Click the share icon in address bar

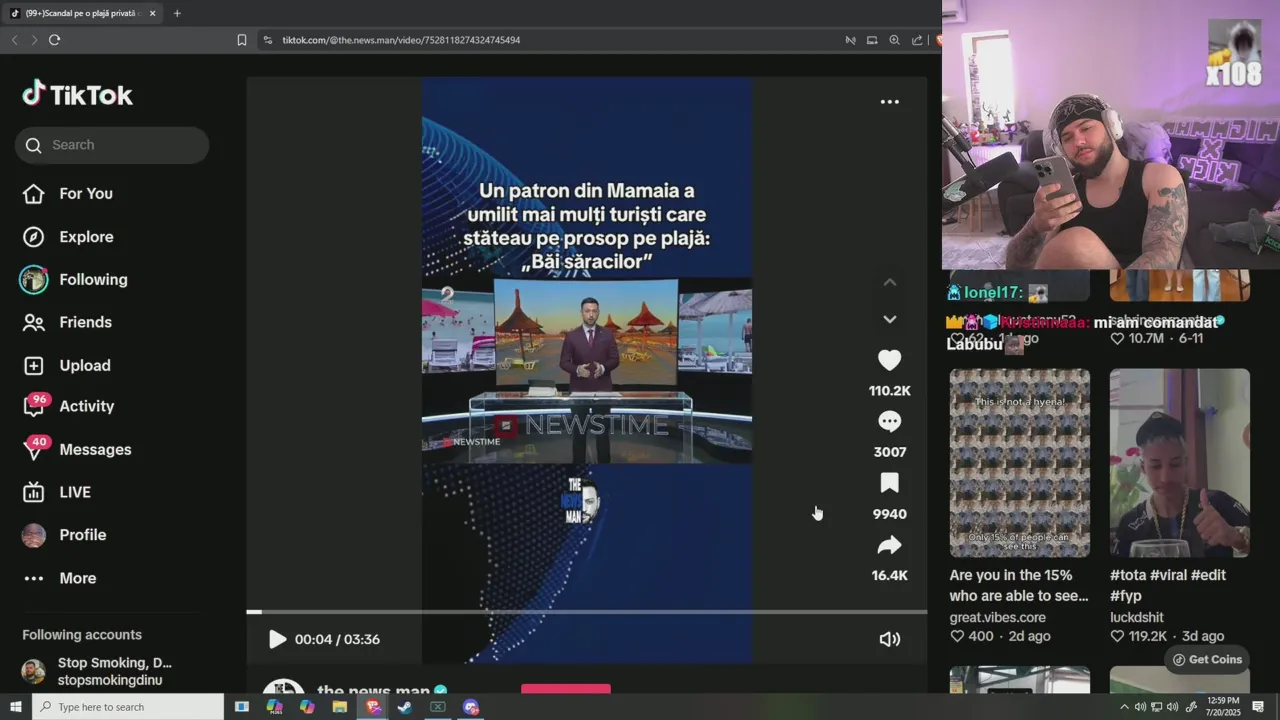[917, 40]
